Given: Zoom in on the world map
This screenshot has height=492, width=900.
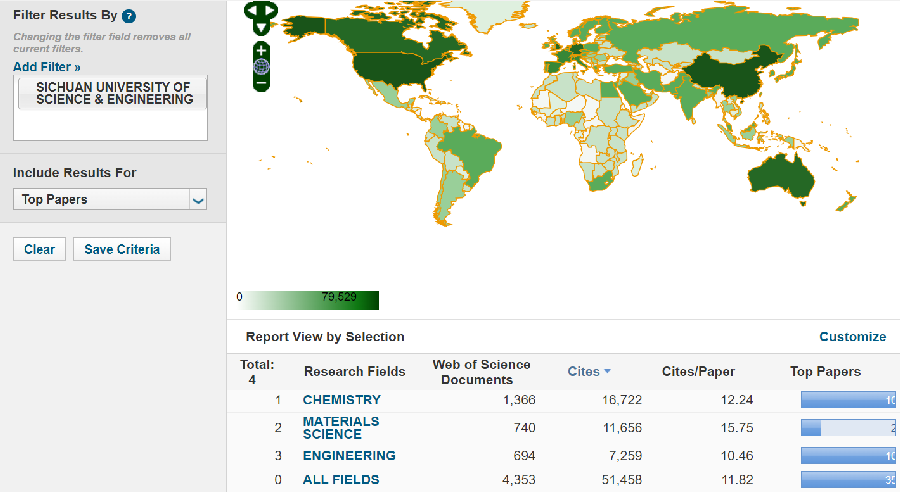Looking at the screenshot, I should pyautogui.click(x=261, y=50).
